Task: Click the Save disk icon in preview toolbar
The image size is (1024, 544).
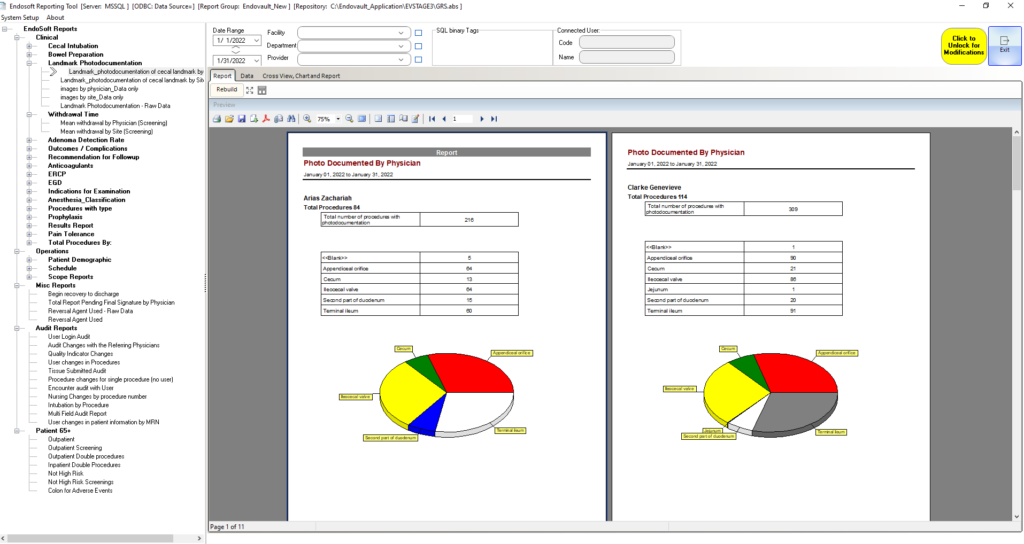Action: (242, 119)
